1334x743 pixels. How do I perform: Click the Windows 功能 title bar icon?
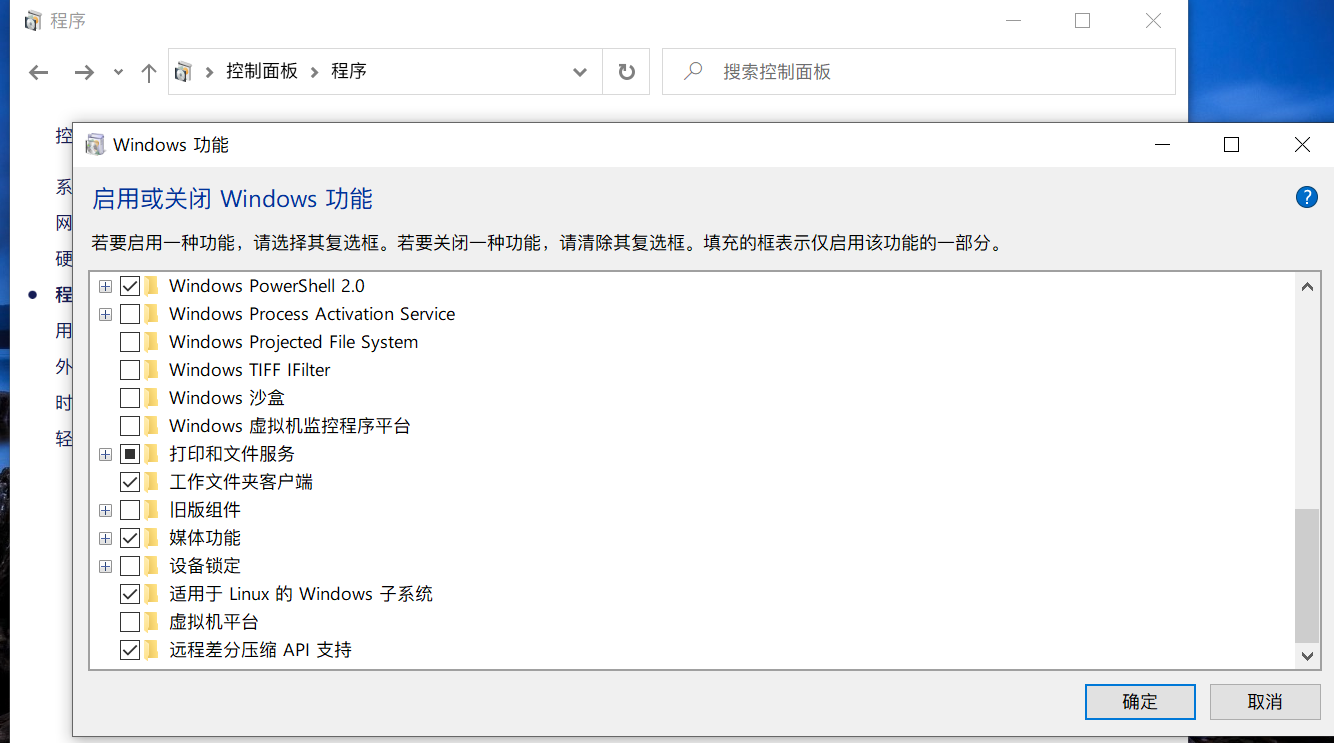click(x=95, y=145)
